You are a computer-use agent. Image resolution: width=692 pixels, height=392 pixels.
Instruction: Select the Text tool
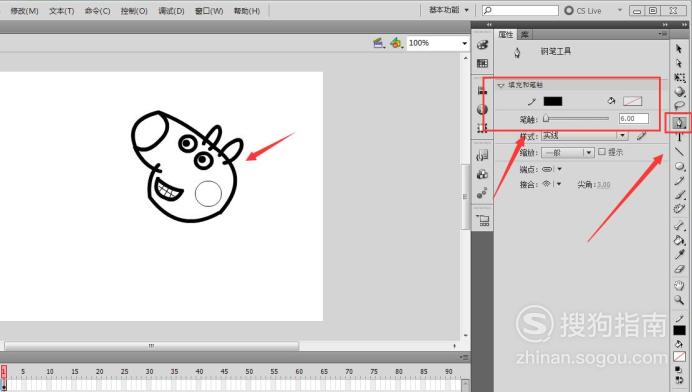click(x=679, y=137)
